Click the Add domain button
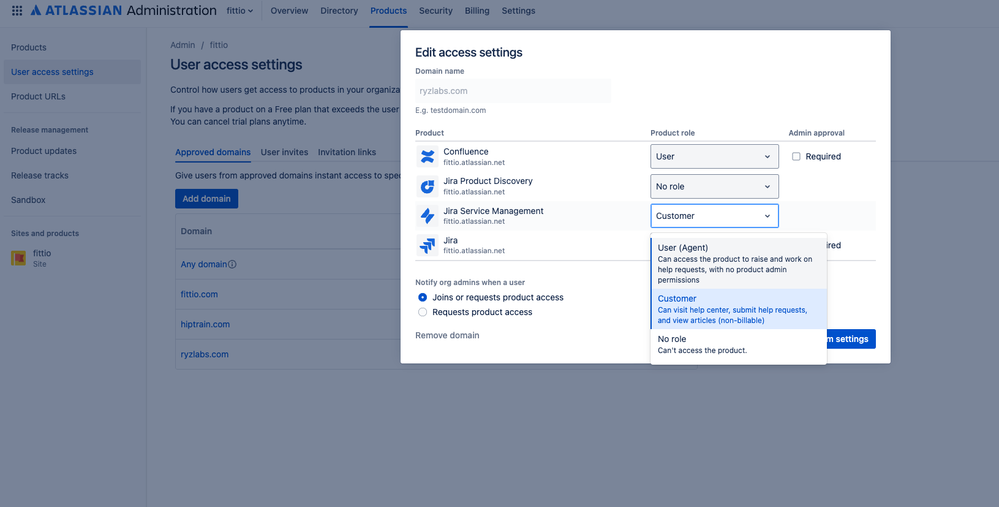 pos(206,199)
